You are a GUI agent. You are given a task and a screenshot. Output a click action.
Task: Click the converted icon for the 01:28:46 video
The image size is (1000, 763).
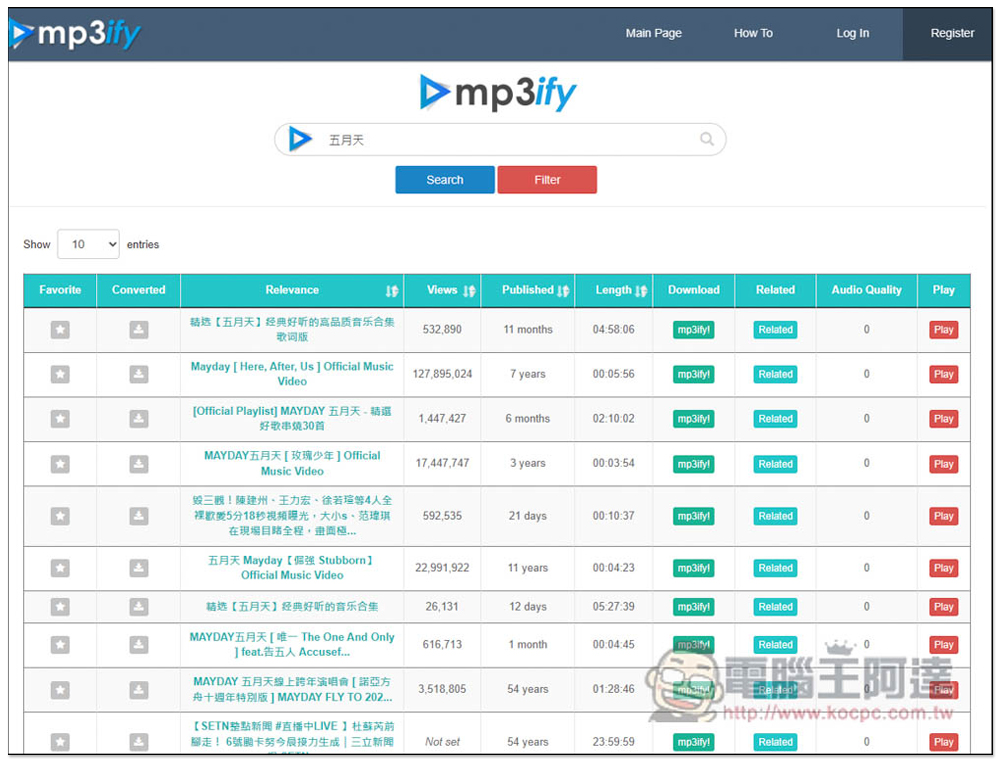tap(138, 690)
